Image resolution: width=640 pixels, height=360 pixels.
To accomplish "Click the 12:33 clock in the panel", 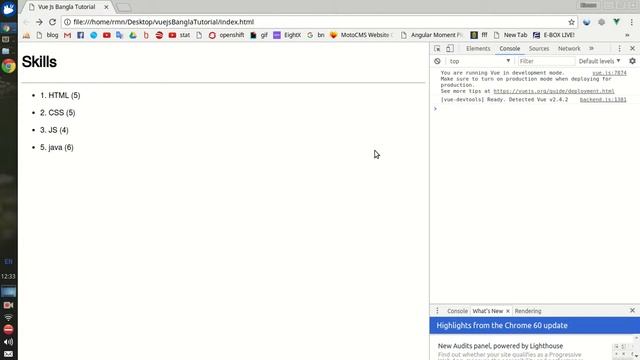I will click(8, 277).
